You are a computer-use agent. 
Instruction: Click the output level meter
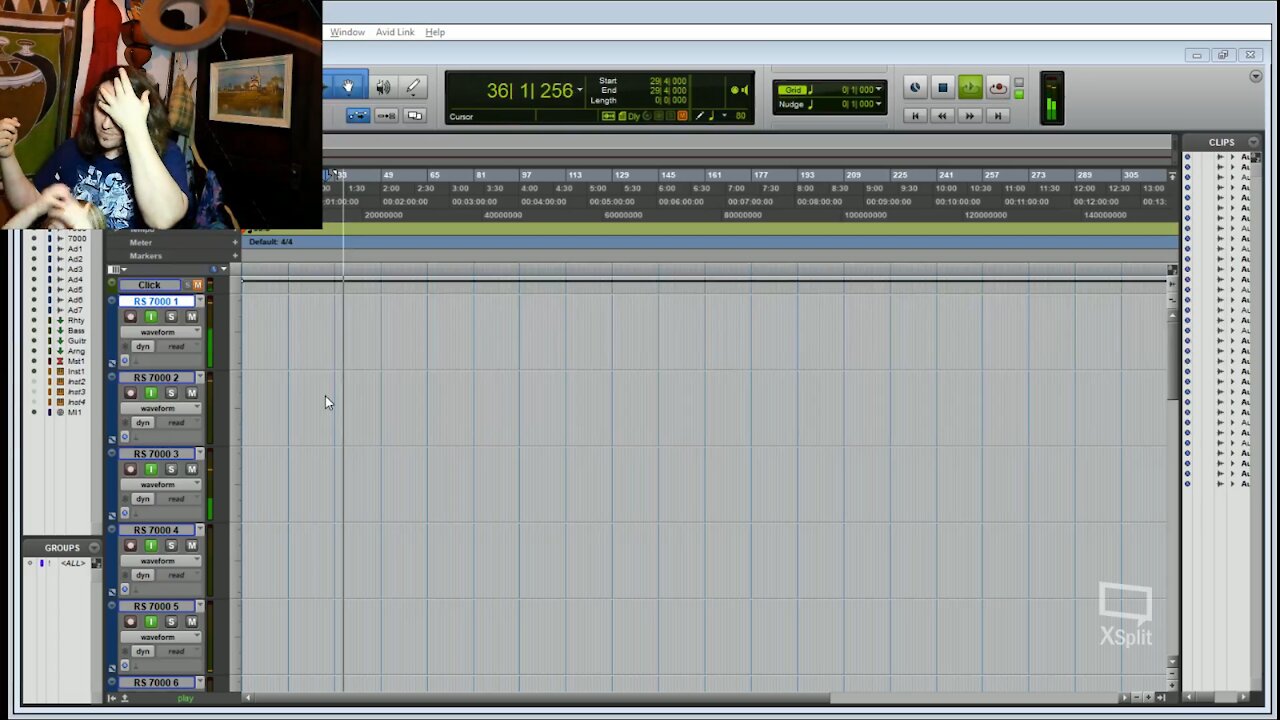1051,98
